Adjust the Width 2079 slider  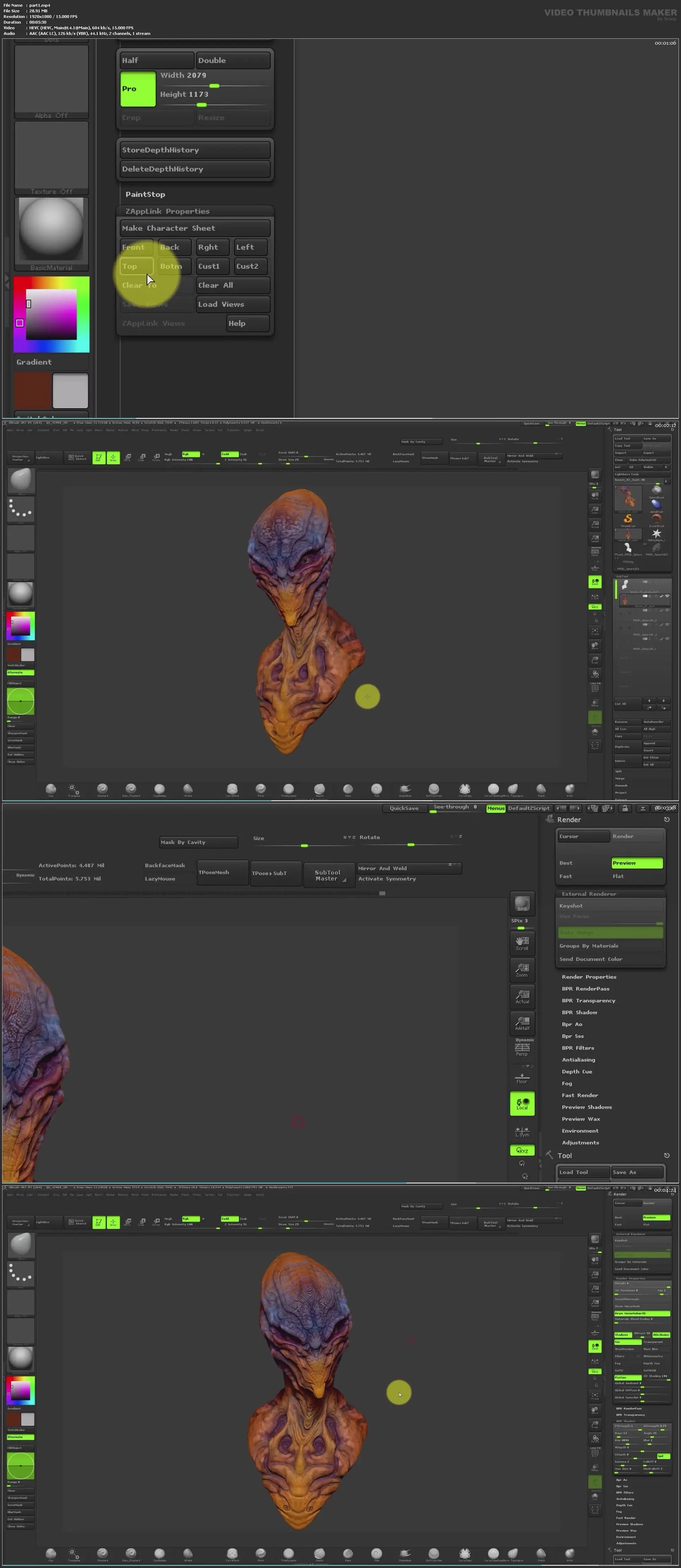214,80
